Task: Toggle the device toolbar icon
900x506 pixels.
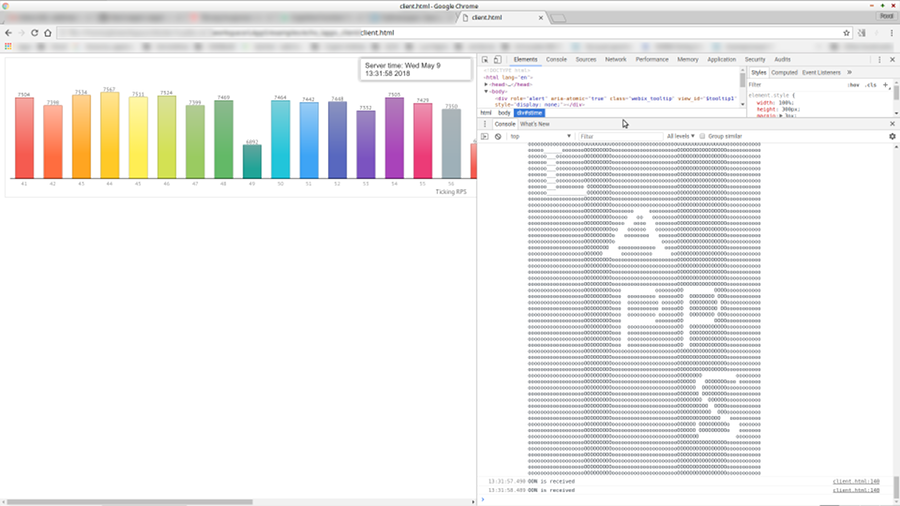Action: point(498,60)
